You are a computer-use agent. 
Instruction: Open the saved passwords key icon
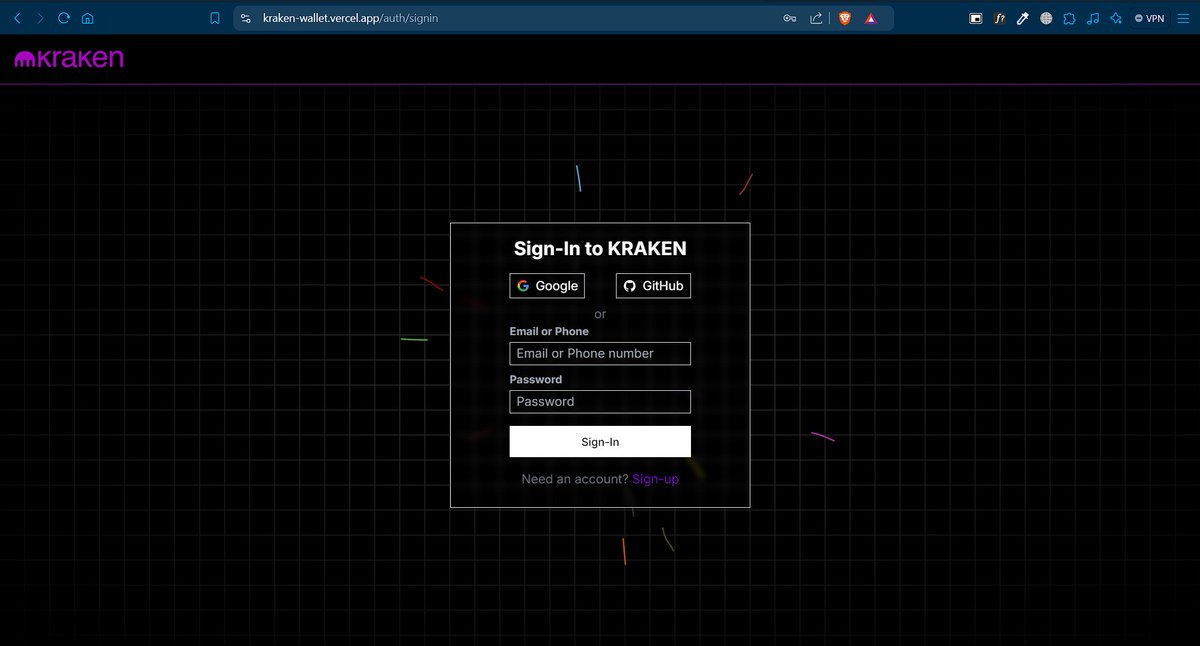coord(790,18)
